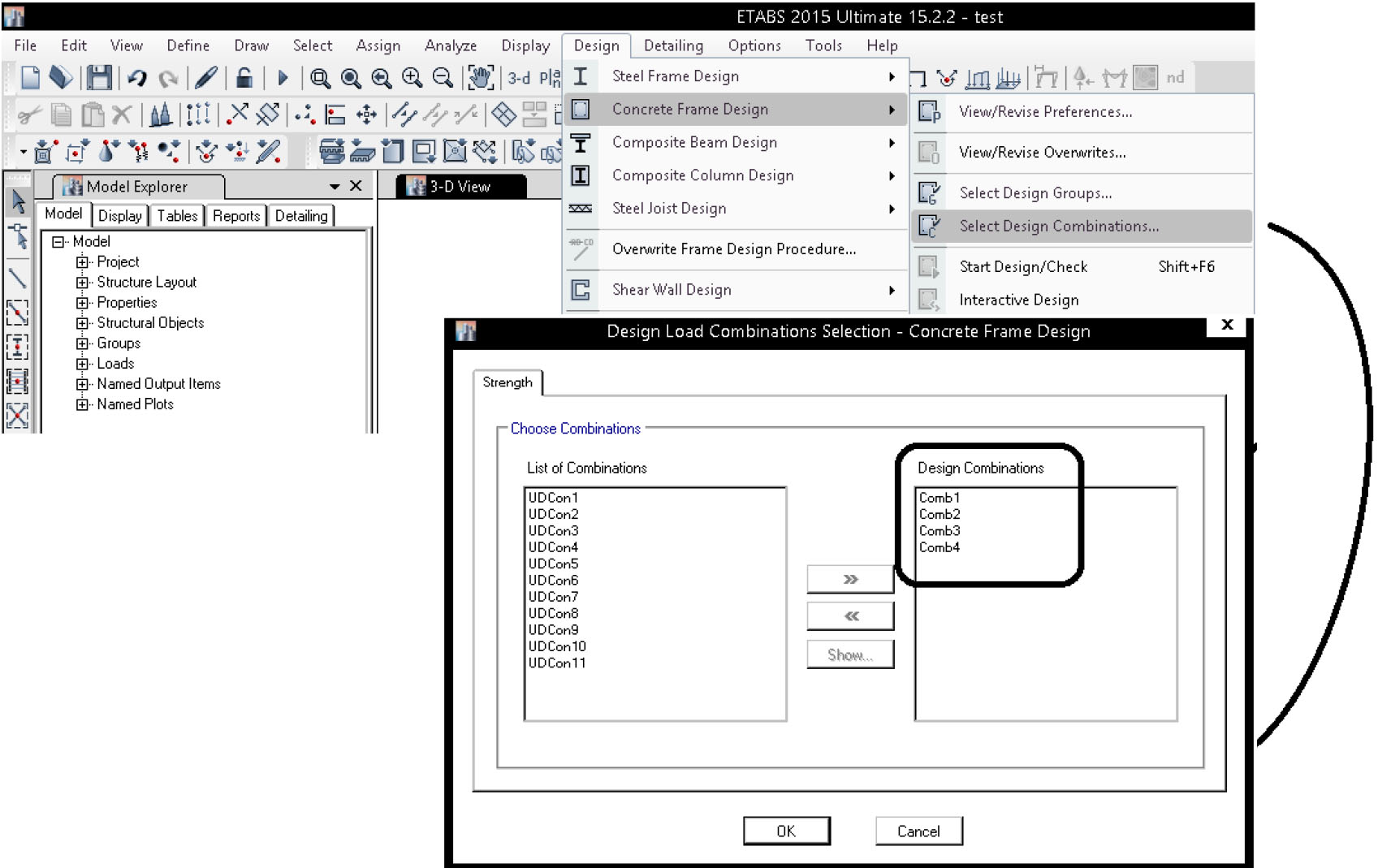Expand Named Output Items node
This screenshot has width=1378, height=868.
tap(82, 384)
